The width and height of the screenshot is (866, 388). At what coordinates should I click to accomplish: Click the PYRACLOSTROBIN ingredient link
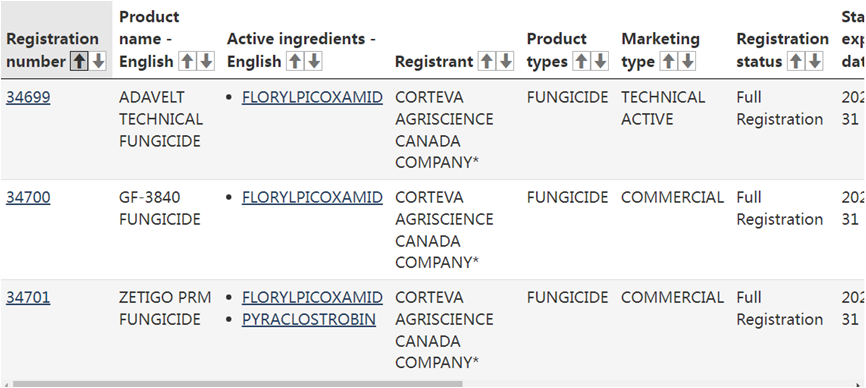click(x=309, y=320)
